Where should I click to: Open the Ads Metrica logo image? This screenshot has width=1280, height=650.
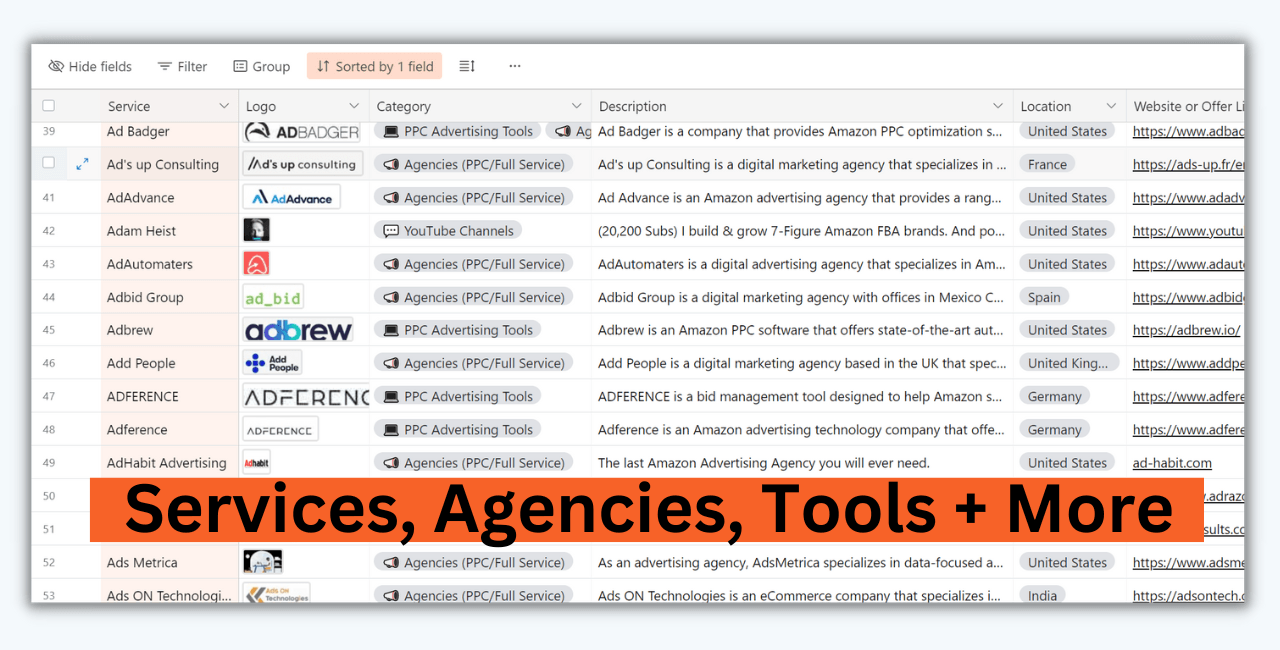pyautogui.click(x=263, y=562)
